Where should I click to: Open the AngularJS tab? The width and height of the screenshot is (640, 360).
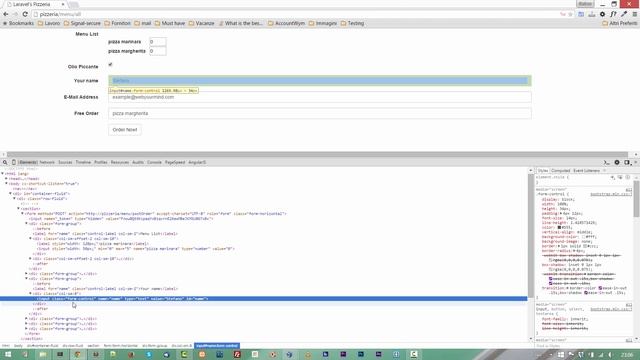pyautogui.click(x=197, y=162)
